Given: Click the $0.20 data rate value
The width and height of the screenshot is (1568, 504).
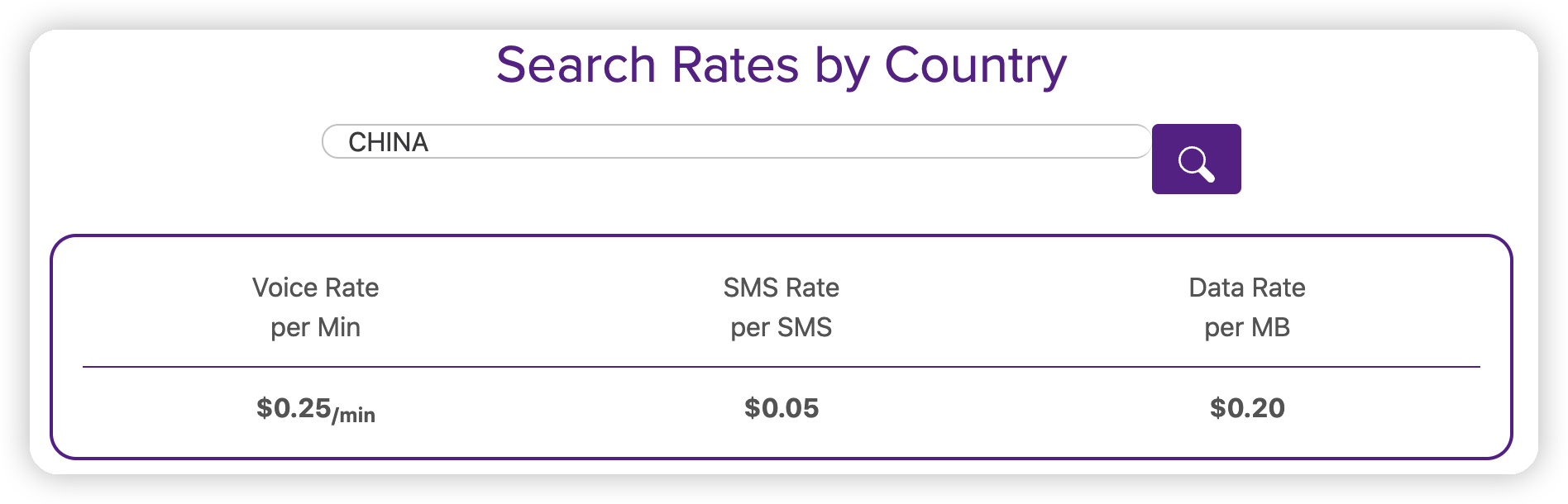Looking at the screenshot, I should coord(1247,407).
